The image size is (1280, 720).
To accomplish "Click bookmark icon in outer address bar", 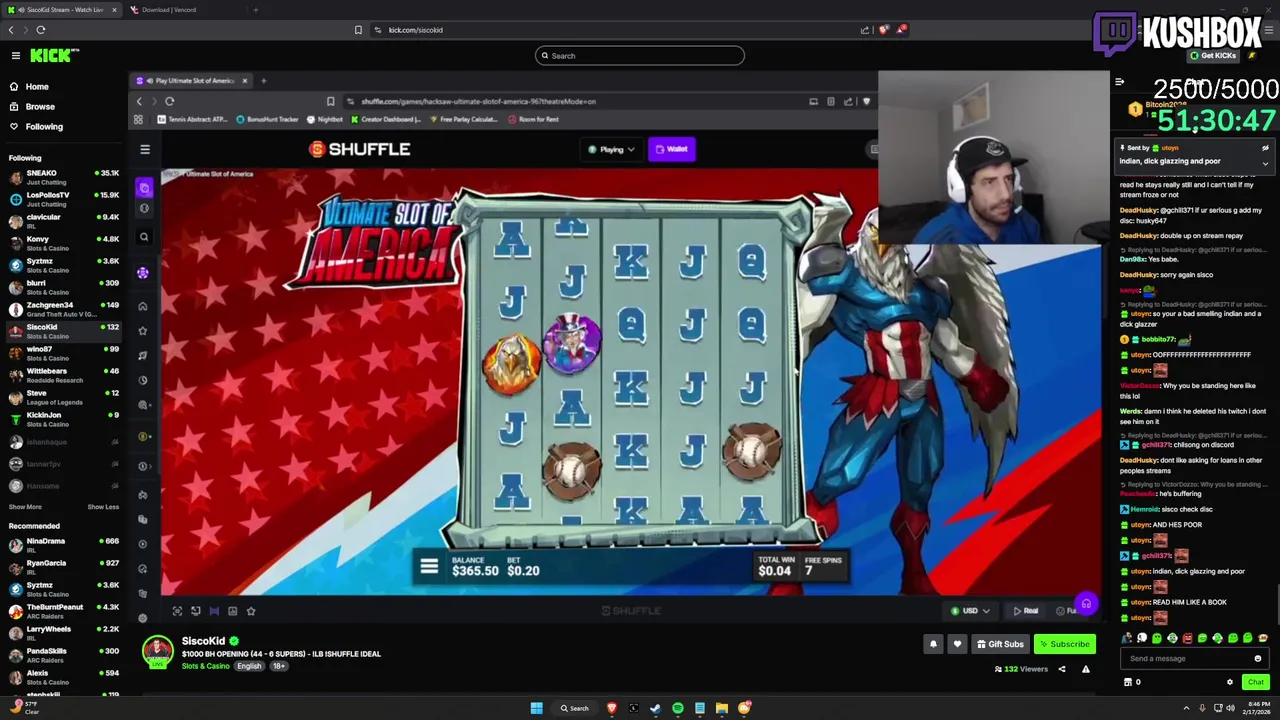I will coord(358,30).
